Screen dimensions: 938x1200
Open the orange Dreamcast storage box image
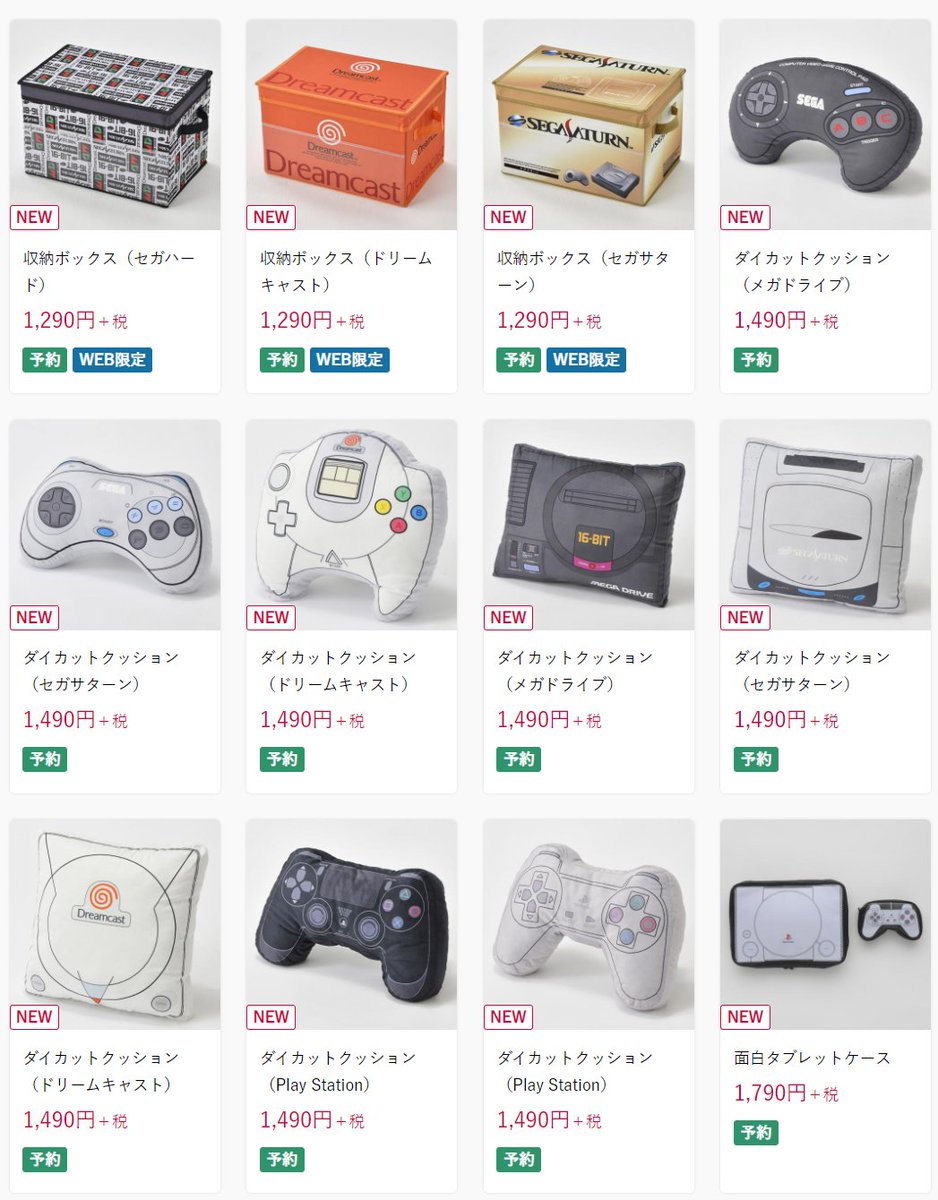pyautogui.click(x=351, y=125)
